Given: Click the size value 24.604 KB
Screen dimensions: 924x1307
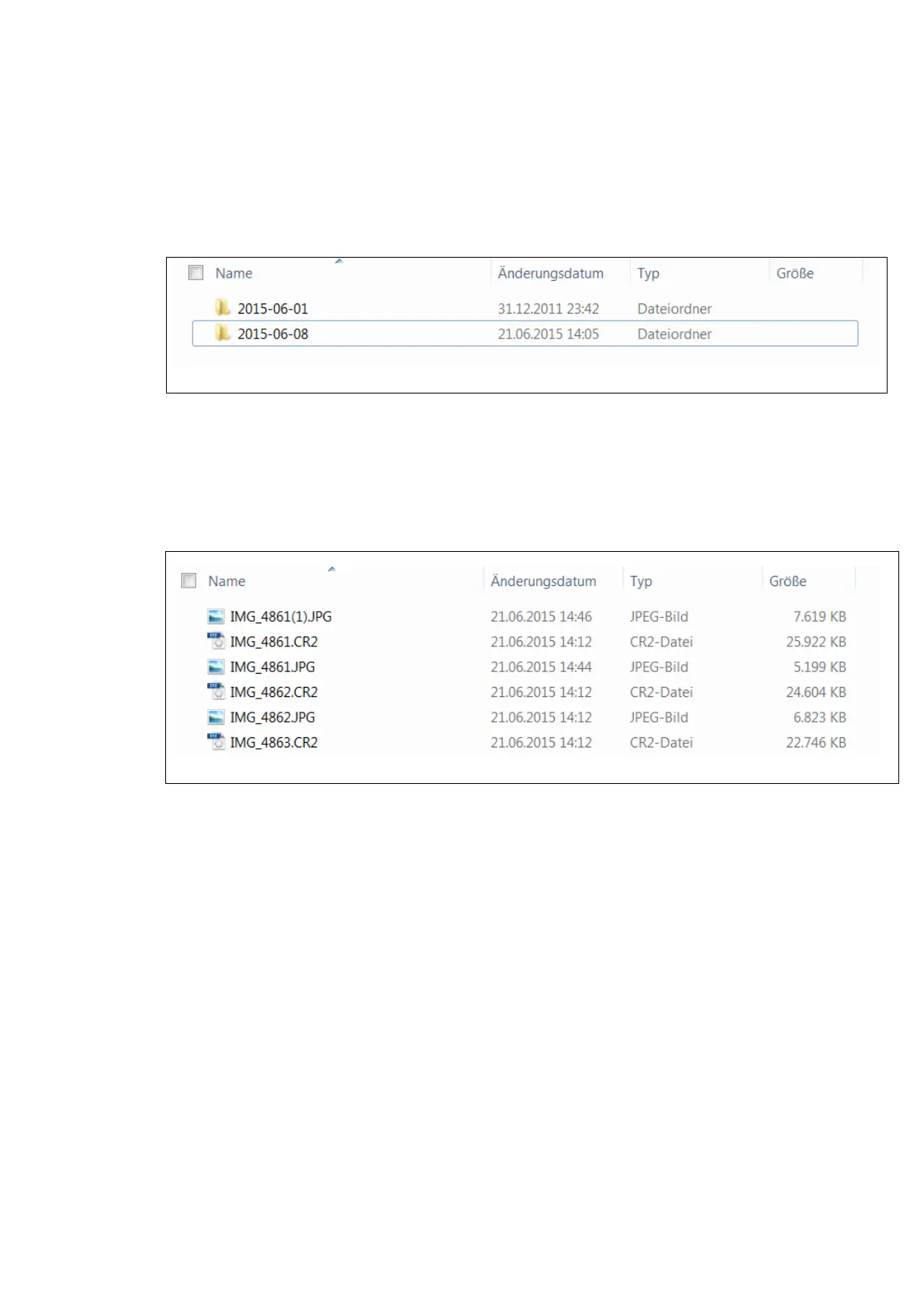Looking at the screenshot, I should tap(816, 692).
